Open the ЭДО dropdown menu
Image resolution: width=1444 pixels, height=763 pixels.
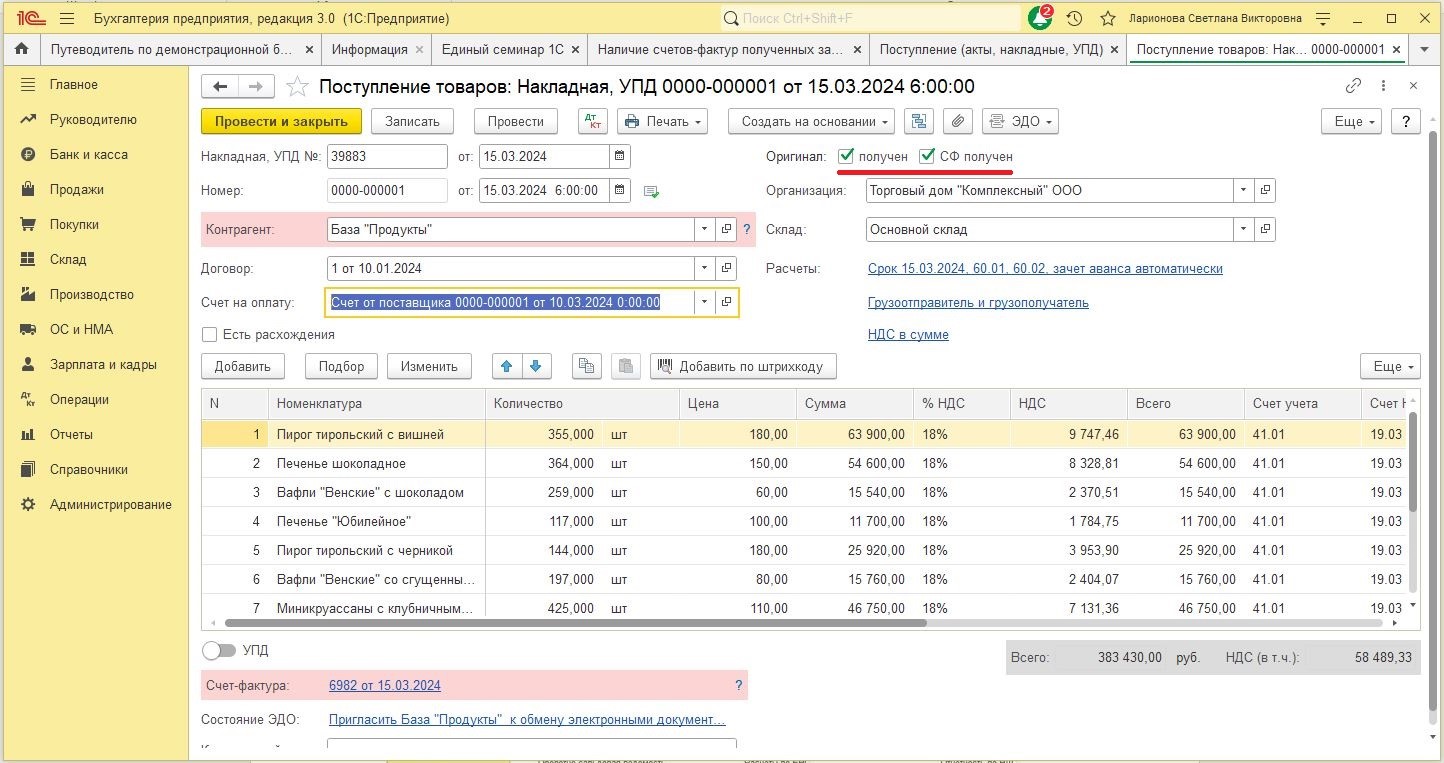point(1020,121)
